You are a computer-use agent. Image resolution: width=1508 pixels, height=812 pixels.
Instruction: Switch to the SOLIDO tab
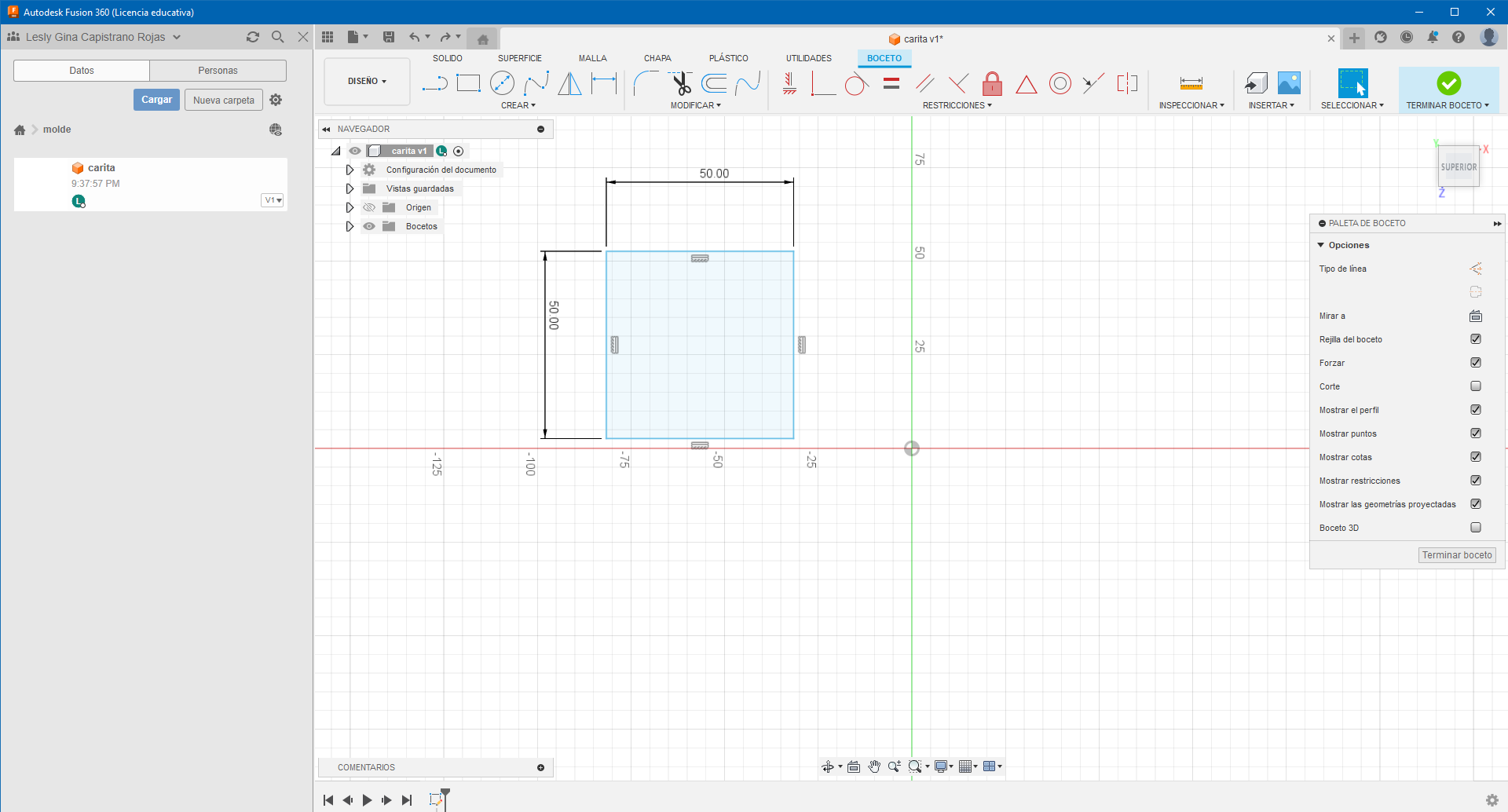(448, 58)
